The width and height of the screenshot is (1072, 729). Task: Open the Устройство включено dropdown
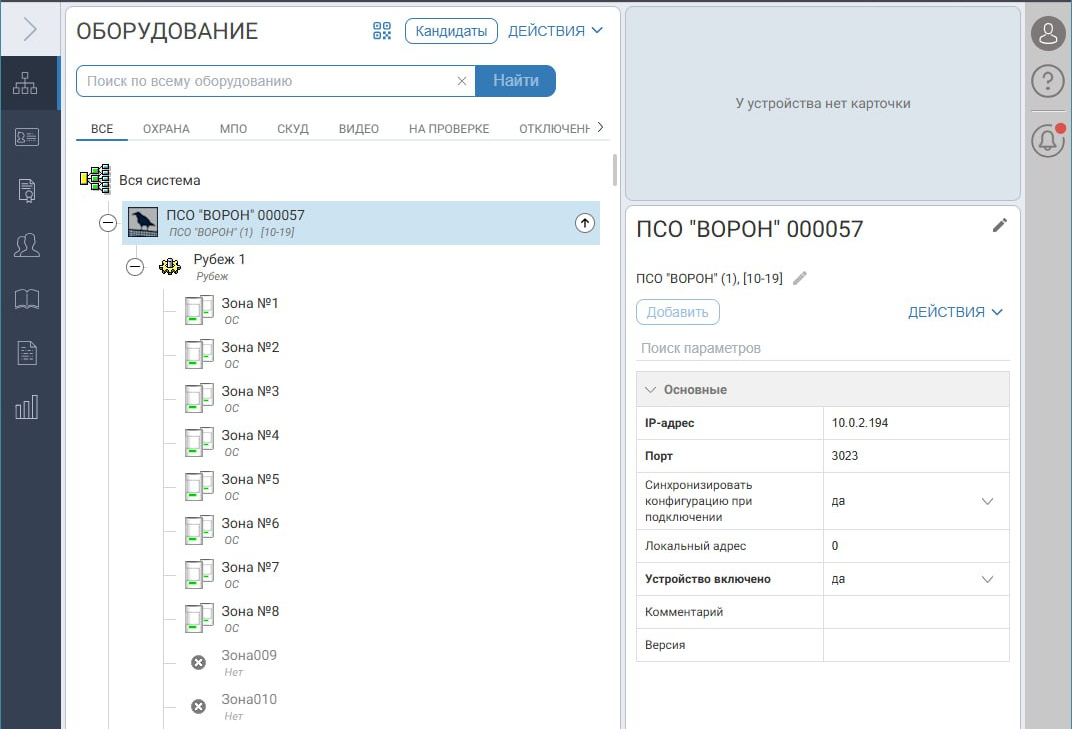(987, 579)
